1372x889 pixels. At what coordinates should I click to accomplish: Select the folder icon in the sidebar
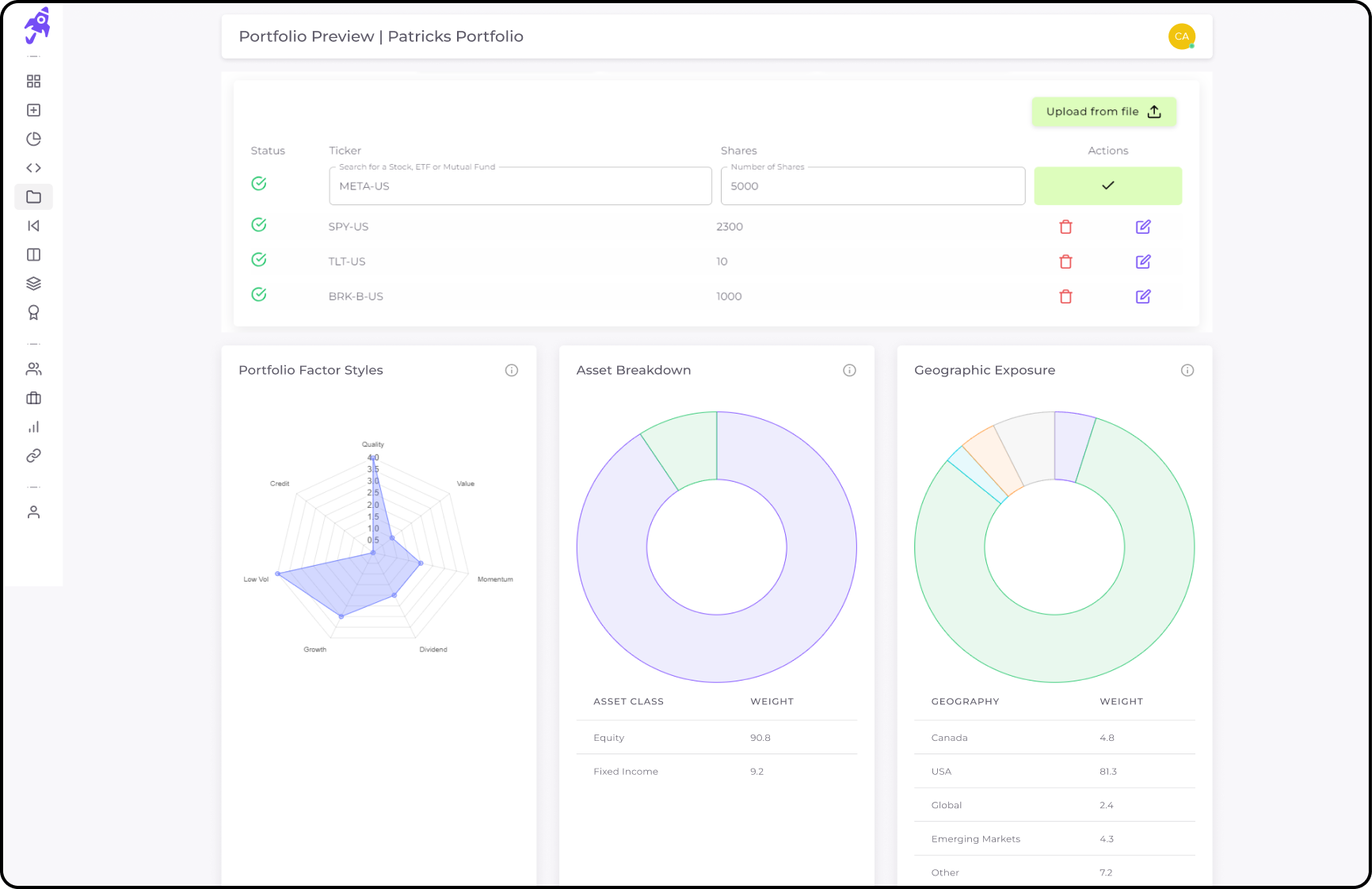tap(33, 196)
